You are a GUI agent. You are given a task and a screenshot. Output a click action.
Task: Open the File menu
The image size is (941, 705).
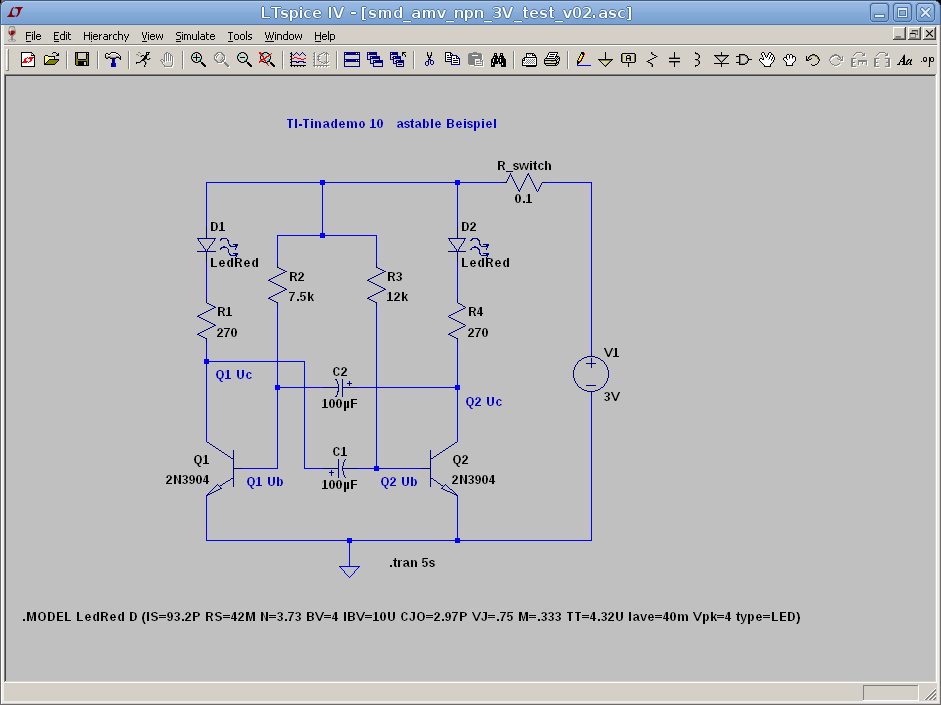[x=33, y=36]
